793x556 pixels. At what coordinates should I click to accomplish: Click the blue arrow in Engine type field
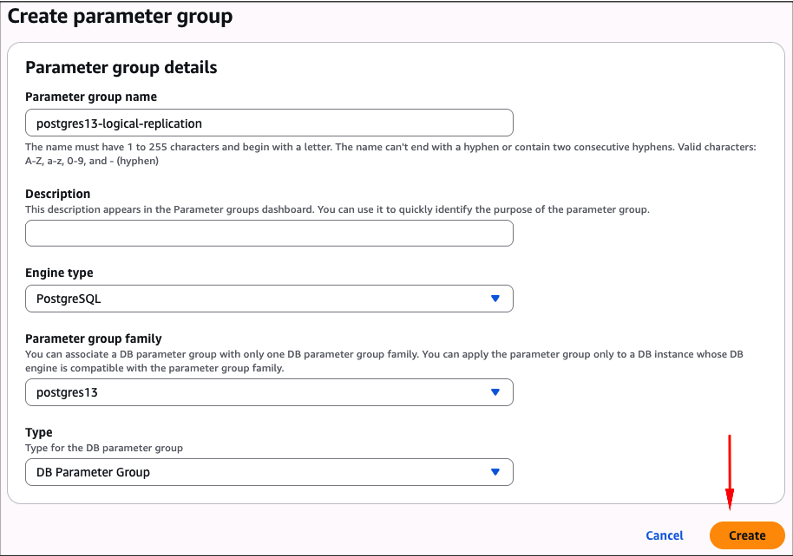pyautogui.click(x=495, y=299)
